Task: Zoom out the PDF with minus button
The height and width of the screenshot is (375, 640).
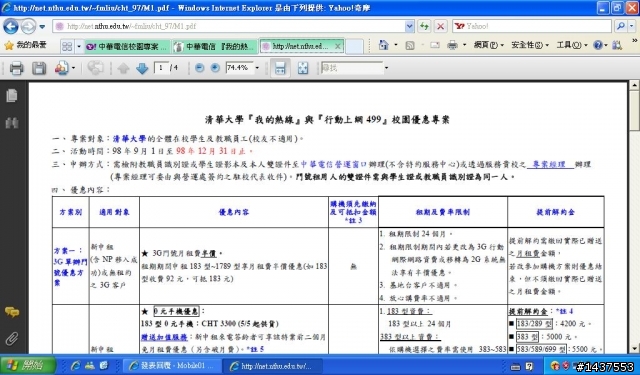Action: (x=200, y=68)
